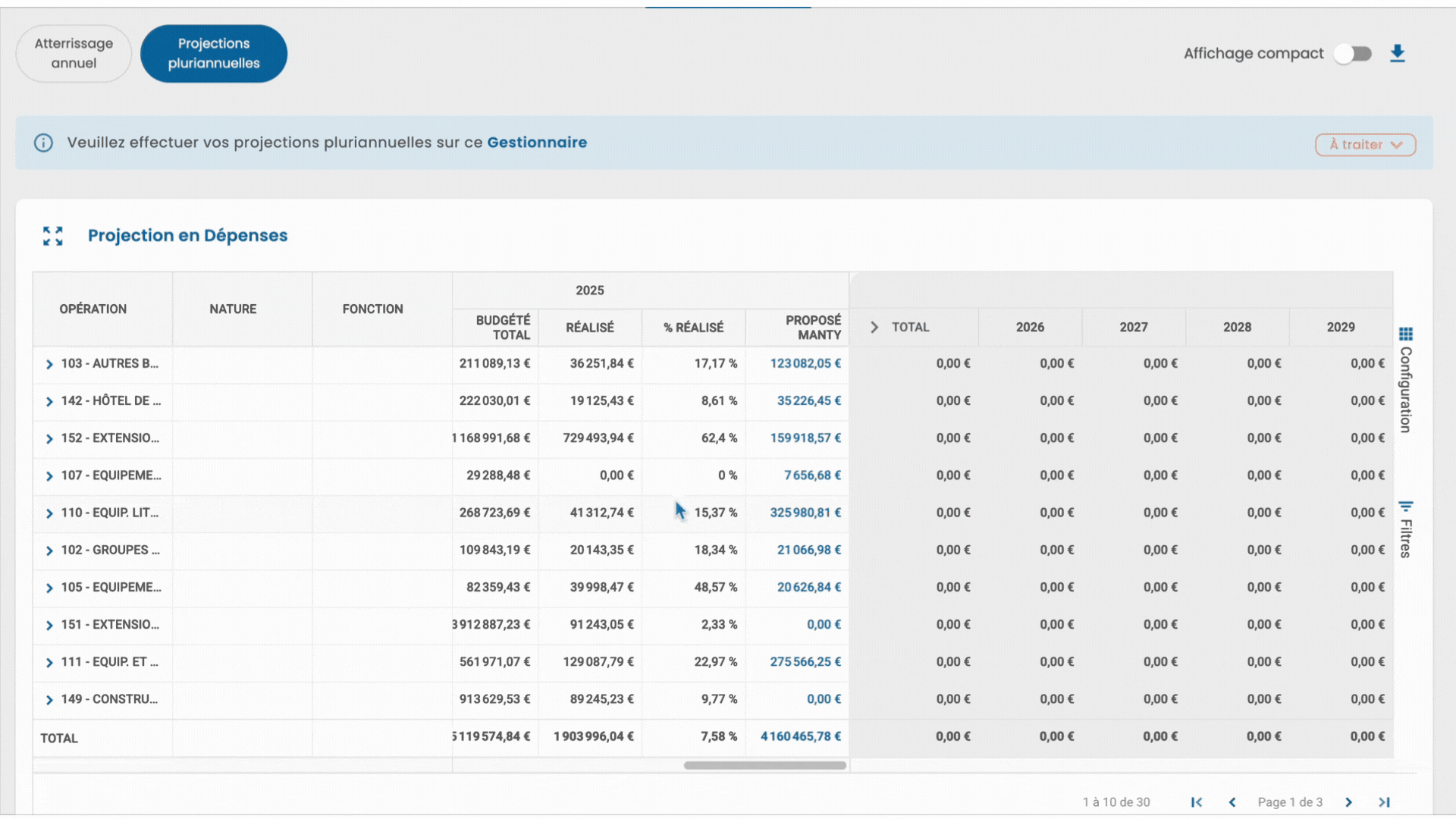Expand row 151 - EXTENSIO...
1456x819 pixels.
click(x=49, y=625)
